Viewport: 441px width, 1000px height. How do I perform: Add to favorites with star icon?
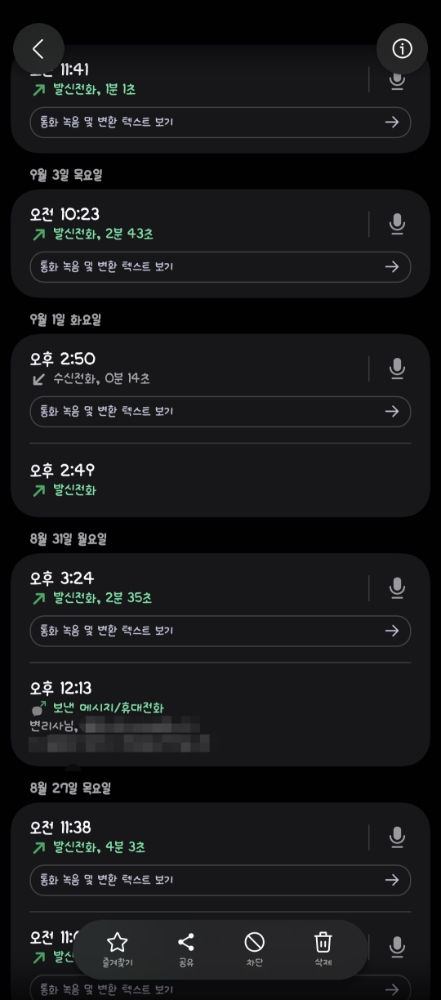pyautogui.click(x=117, y=949)
